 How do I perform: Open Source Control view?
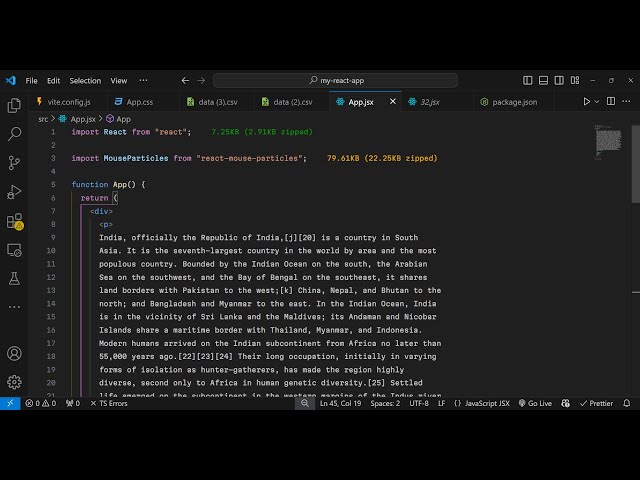[x=14, y=163]
